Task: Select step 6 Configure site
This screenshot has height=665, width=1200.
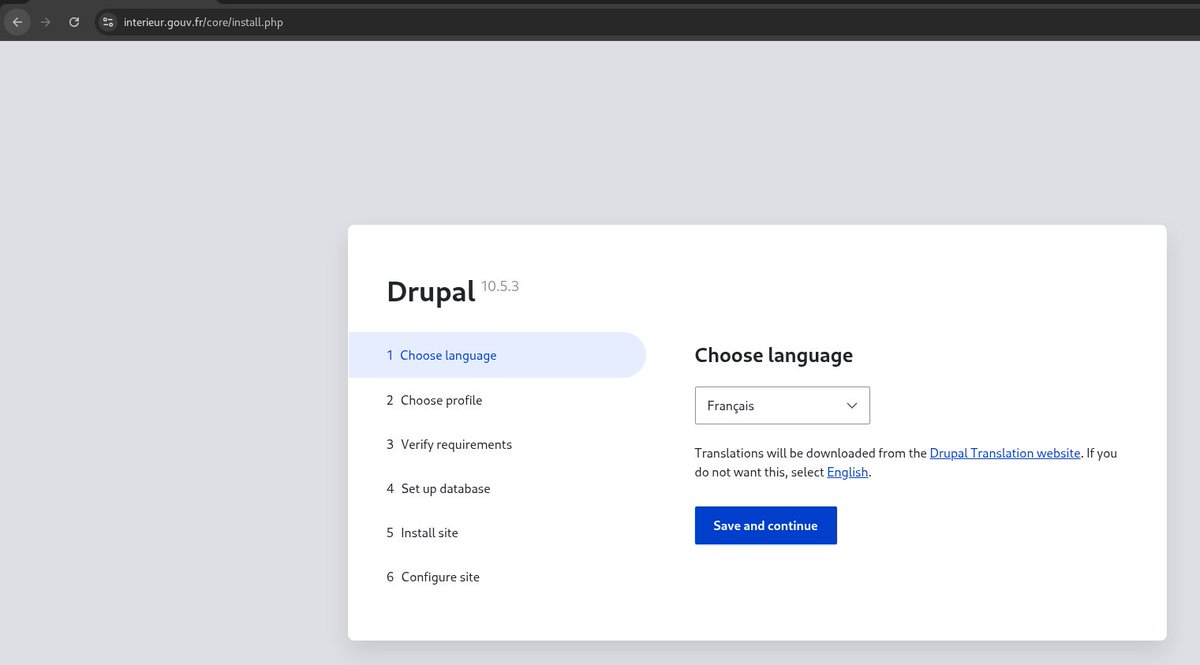Action: point(433,577)
